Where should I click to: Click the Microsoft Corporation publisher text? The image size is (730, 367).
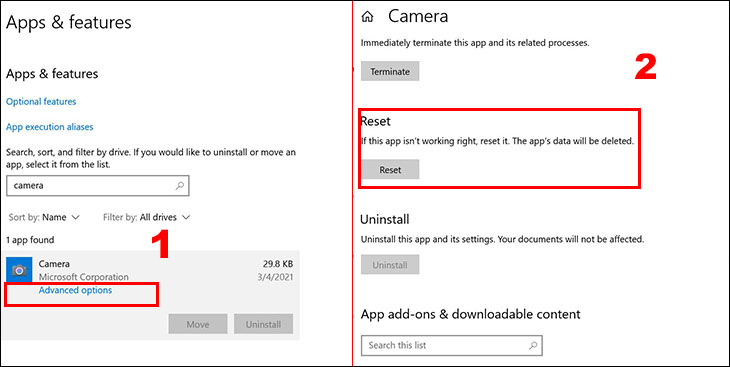pos(83,277)
